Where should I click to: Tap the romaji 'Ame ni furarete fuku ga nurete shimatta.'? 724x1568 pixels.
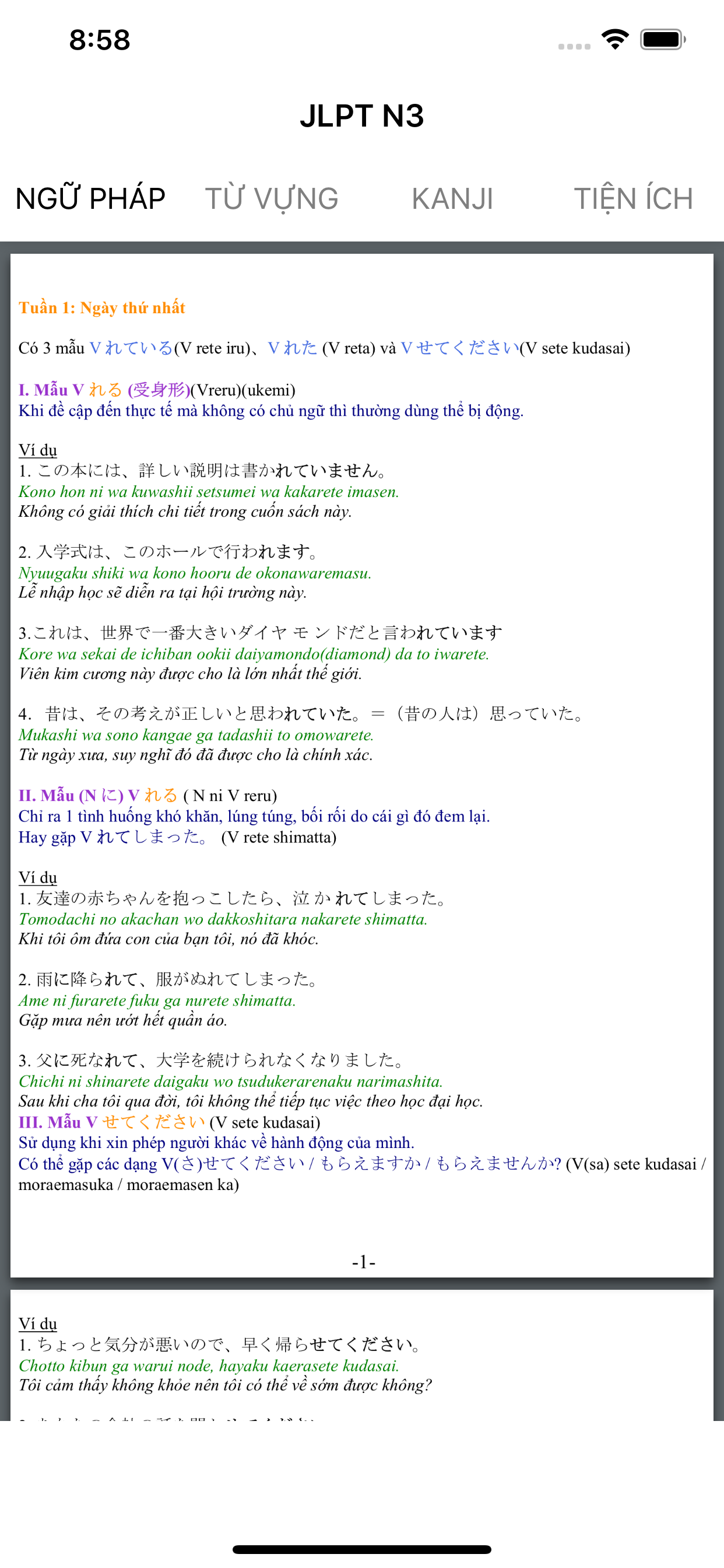click(x=157, y=1000)
